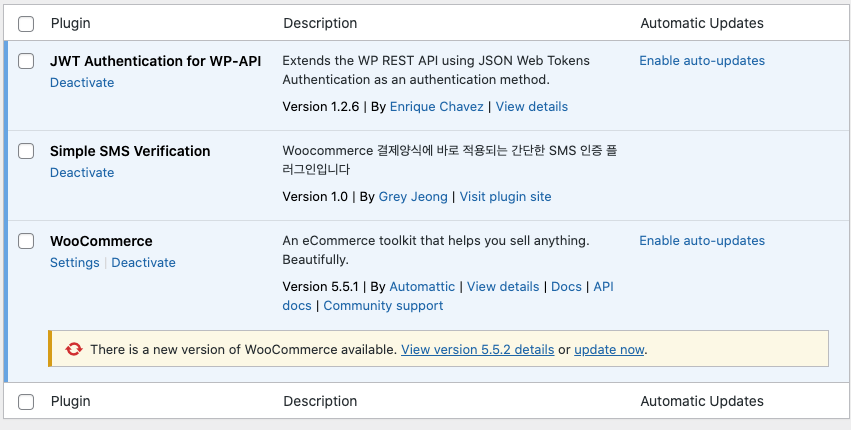The image size is (851, 430).
Task: View details for JWT Authentication plugin
Action: click(532, 106)
